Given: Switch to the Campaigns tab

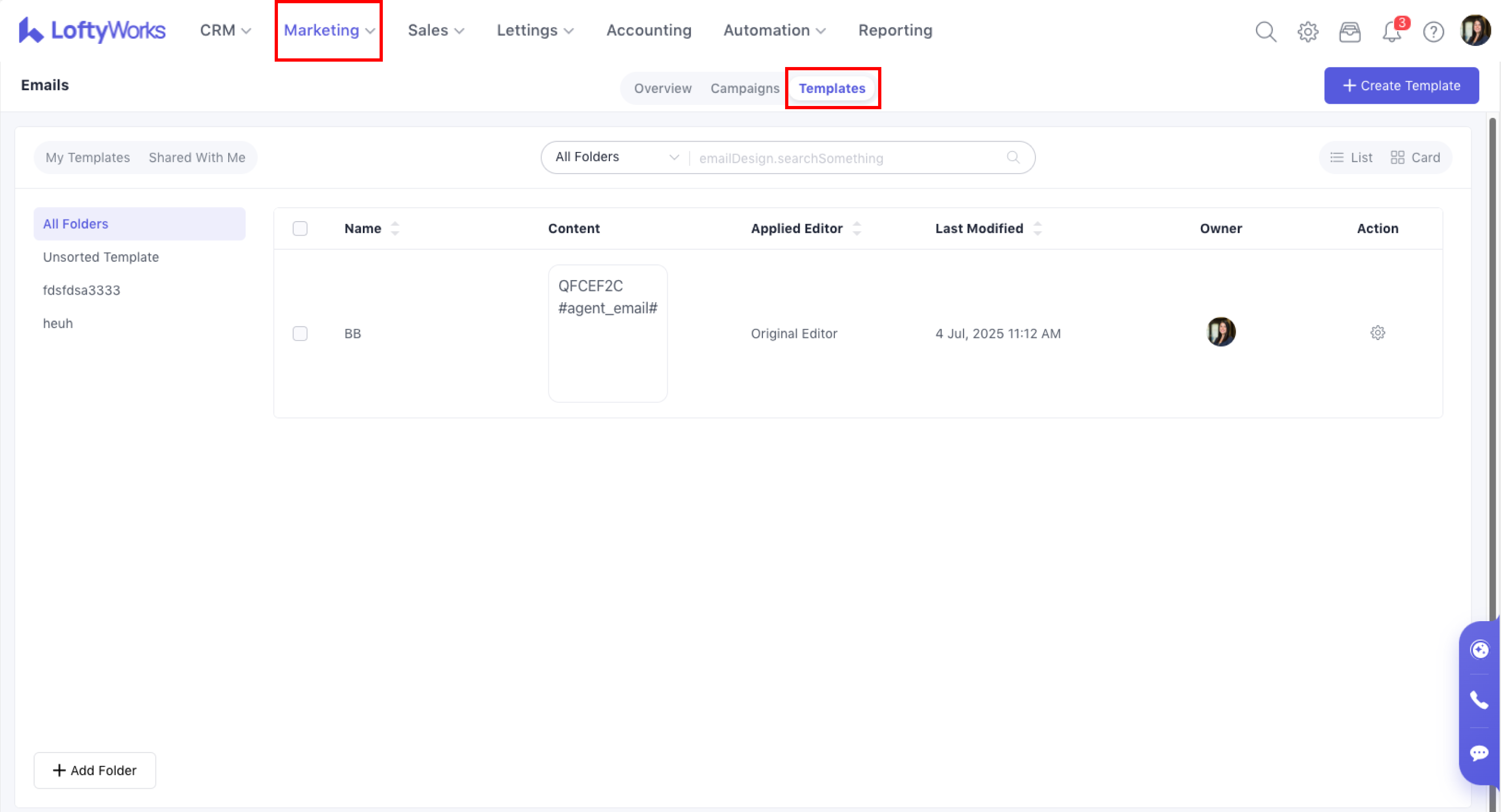Looking at the screenshot, I should click(x=744, y=88).
